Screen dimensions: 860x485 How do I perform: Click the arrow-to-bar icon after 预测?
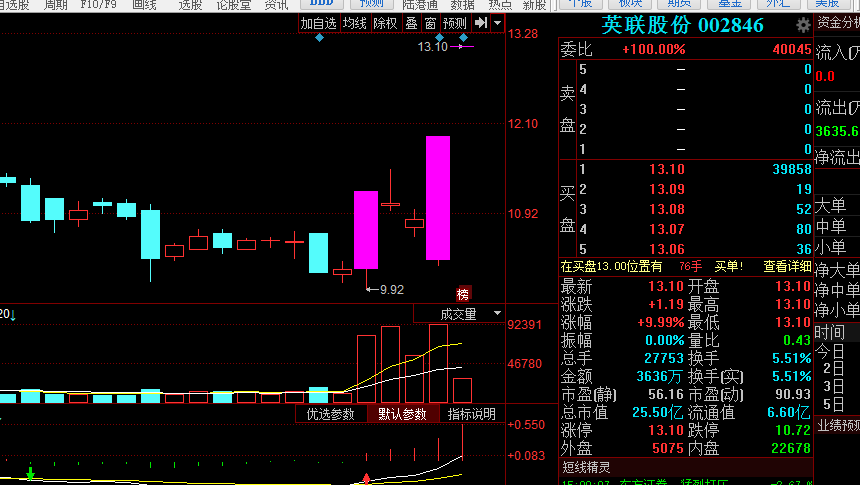click(x=481, y=23)
